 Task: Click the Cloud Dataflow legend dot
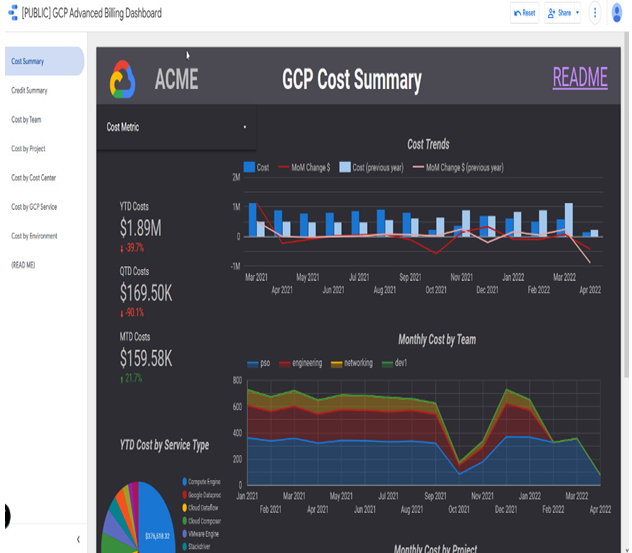[x=185, y=507]
